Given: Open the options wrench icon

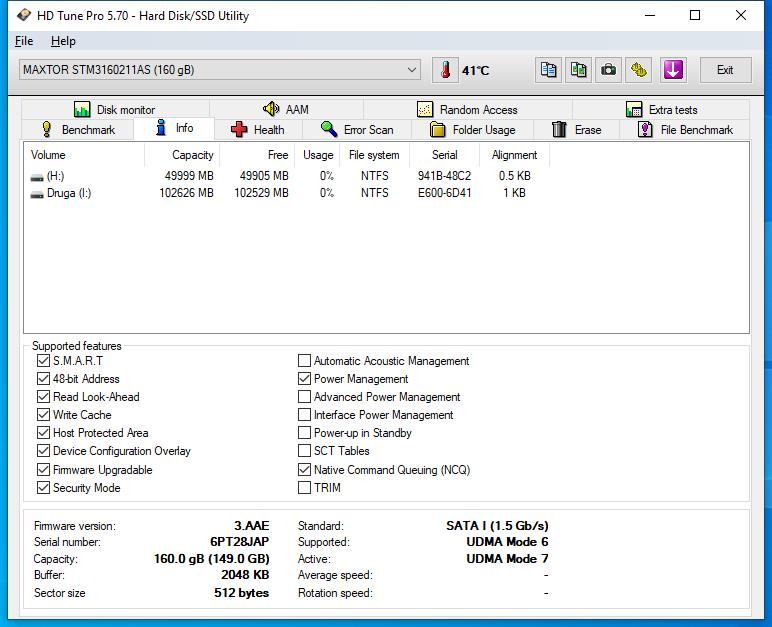Looking at the screenshot, I should coord(638,70).
